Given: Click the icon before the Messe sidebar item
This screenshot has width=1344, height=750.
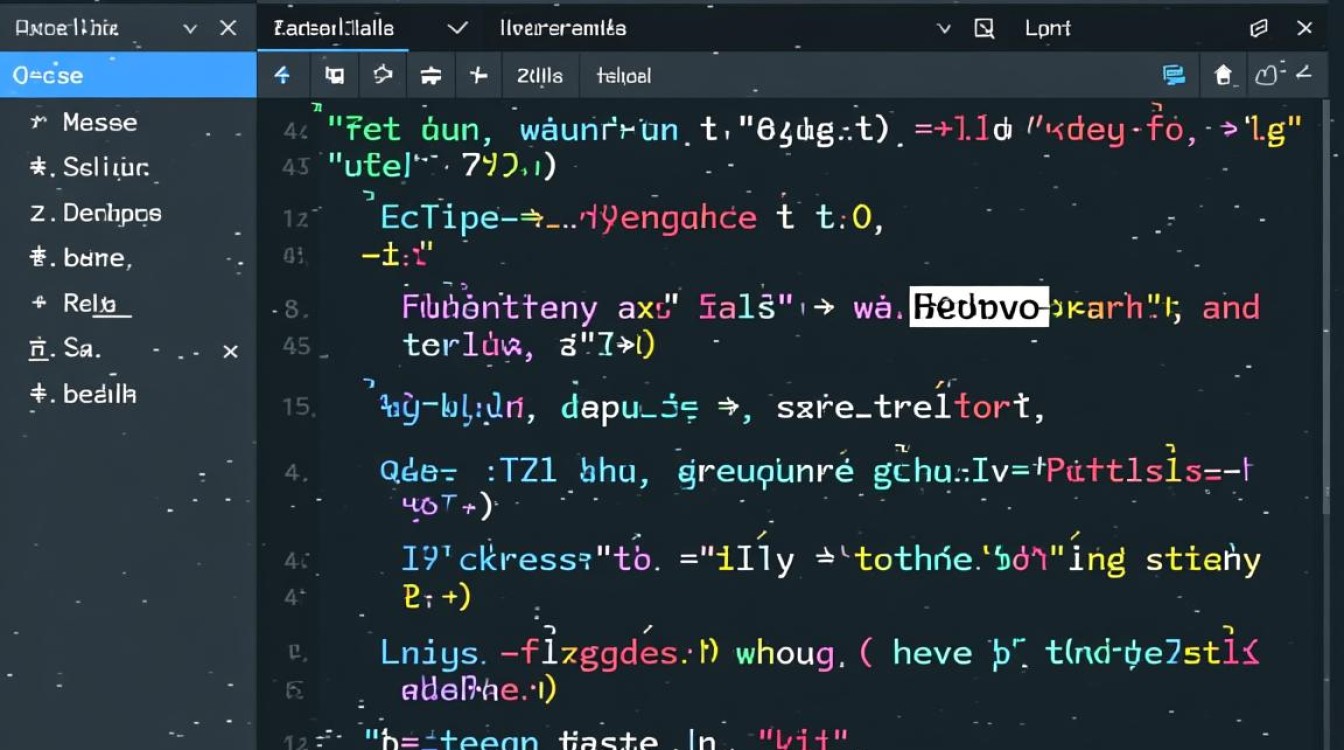Looking at the screenshot, I should click(39, 122).
